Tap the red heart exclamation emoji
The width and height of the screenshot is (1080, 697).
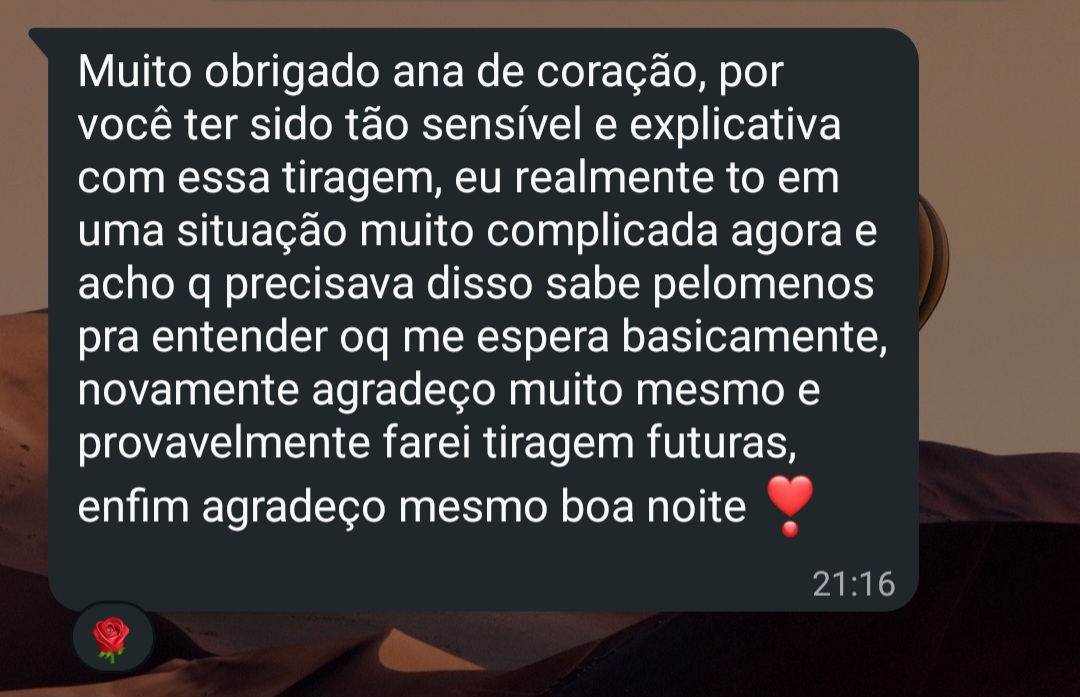[x=789, y=506]
